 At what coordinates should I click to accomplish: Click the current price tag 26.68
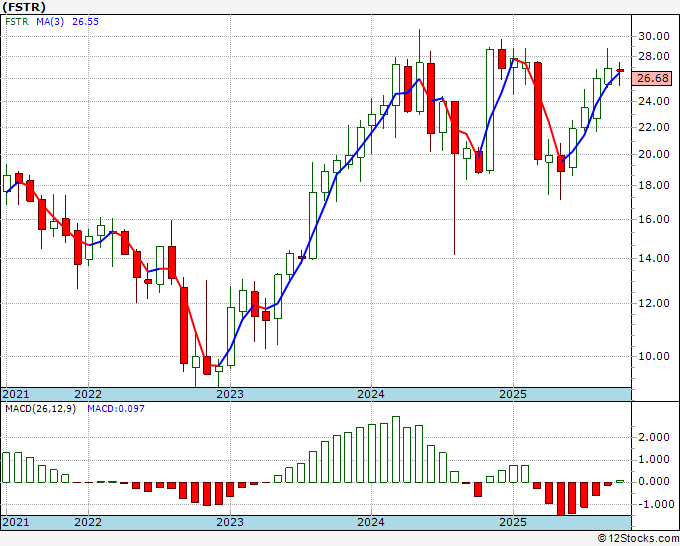pyautogui.click(x=653, y=78)
